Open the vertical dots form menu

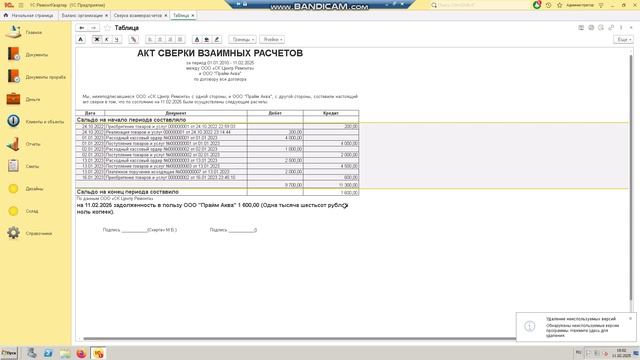[x=621, y=28]
